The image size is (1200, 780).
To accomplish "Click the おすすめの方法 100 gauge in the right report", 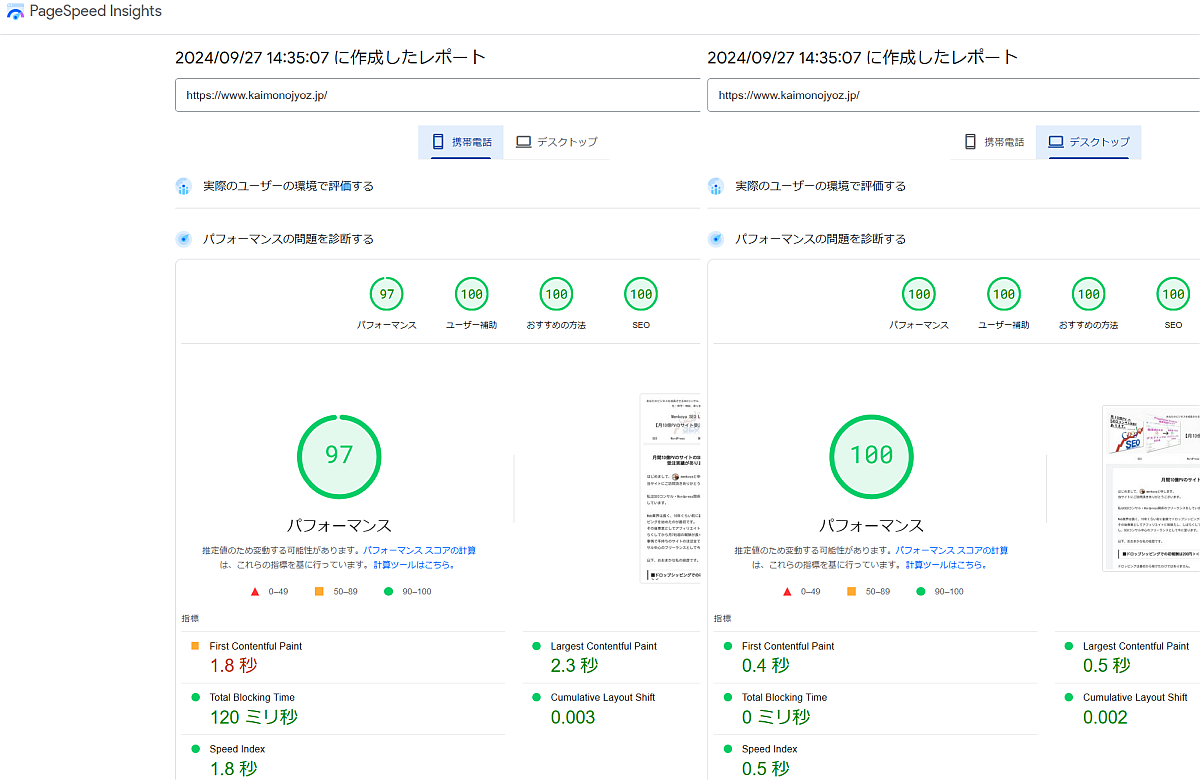I will pos(1088,294).
